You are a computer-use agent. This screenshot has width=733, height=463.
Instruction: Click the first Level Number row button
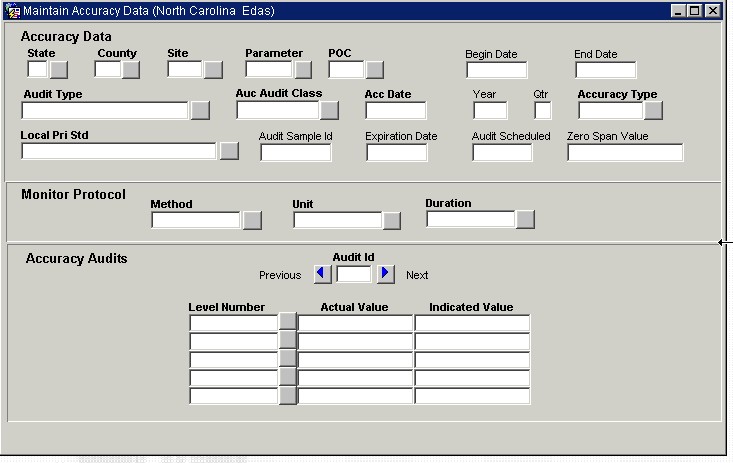click(x=288, y=322)
